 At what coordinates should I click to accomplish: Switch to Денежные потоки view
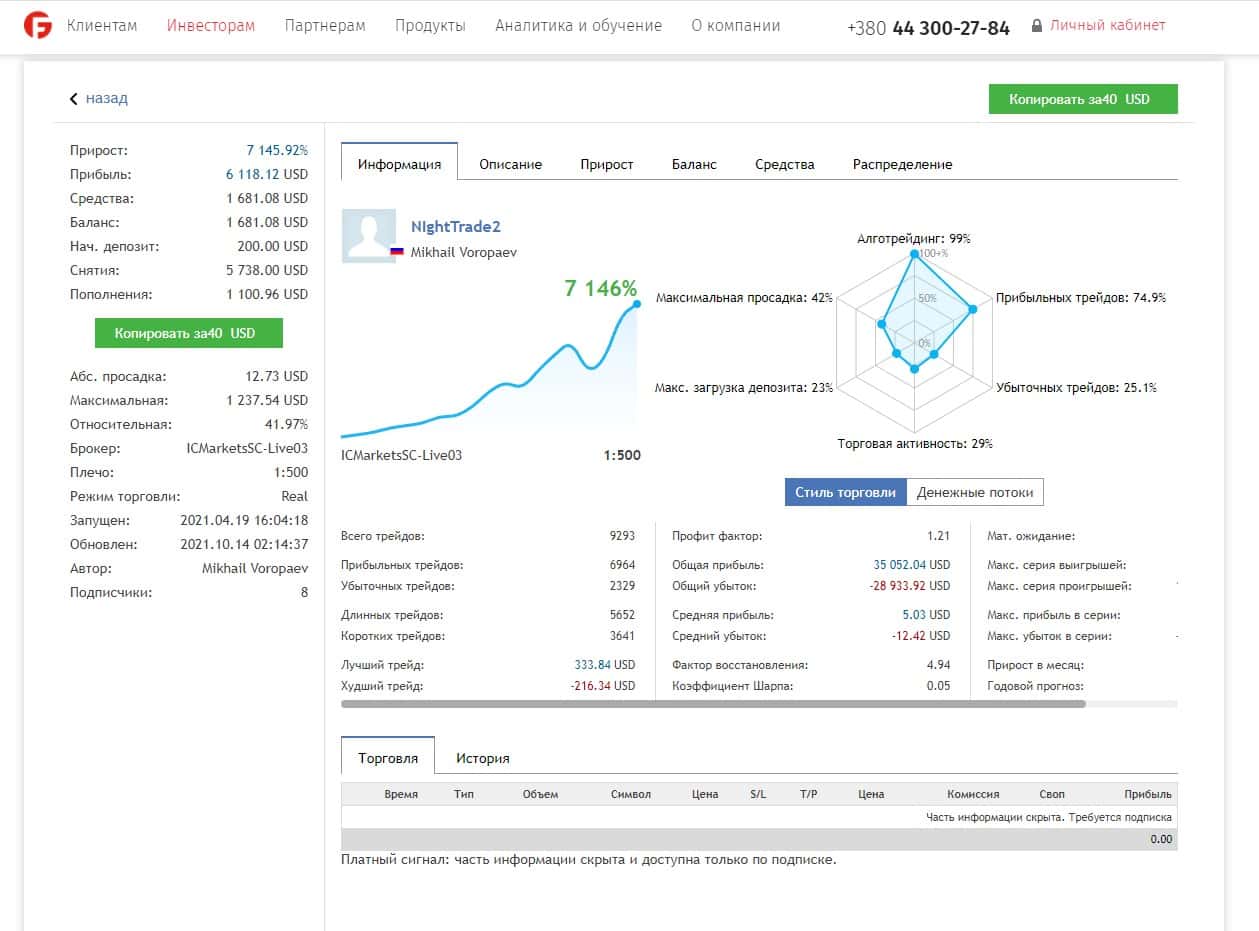[x=975, y=492]
